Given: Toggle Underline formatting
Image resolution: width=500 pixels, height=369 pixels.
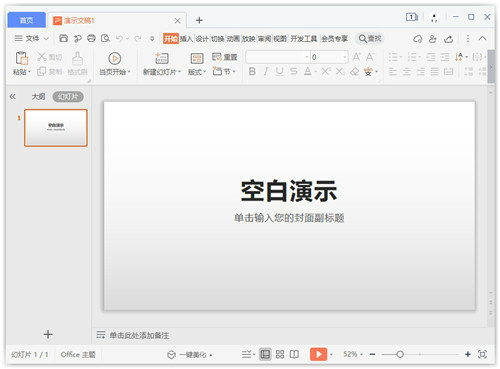Looking at the screenshot, I should tap(280, 71).
